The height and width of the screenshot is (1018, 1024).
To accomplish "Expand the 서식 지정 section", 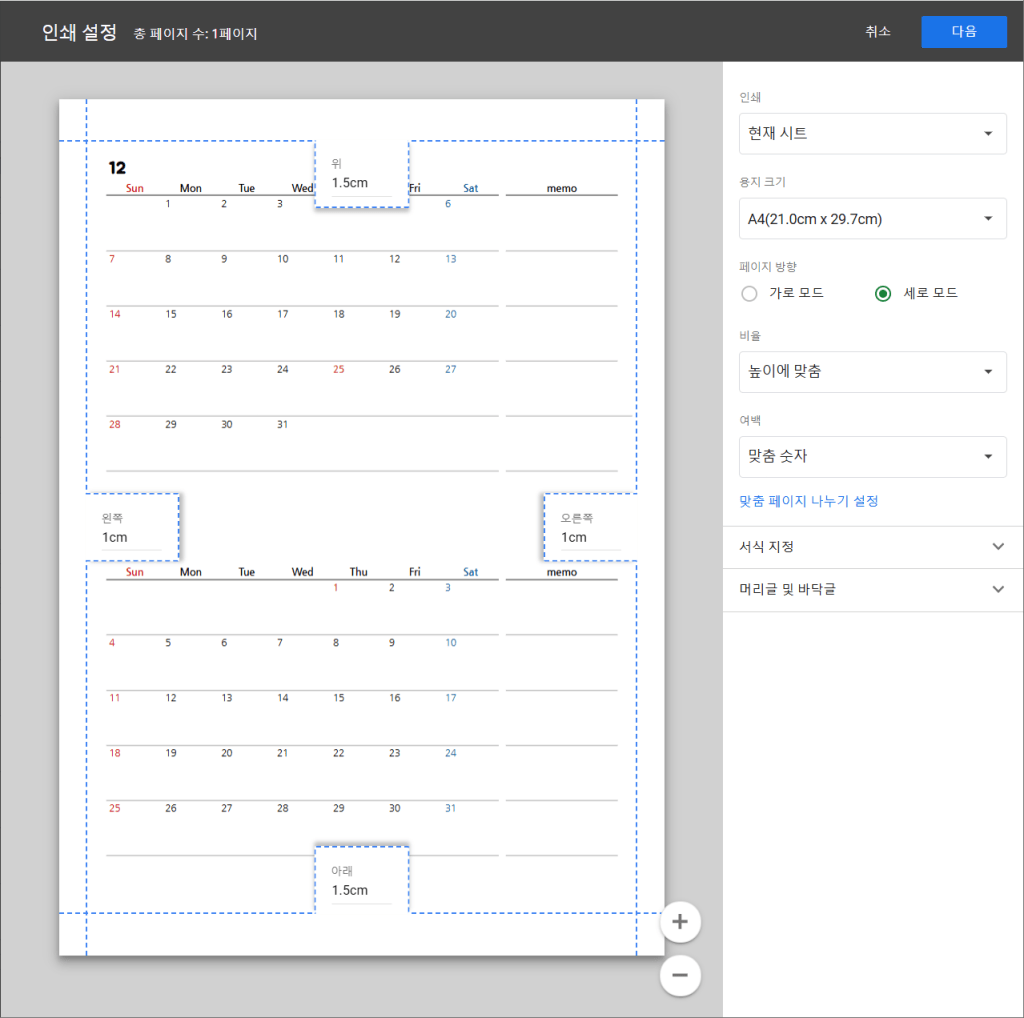I will tap(872, 547).
